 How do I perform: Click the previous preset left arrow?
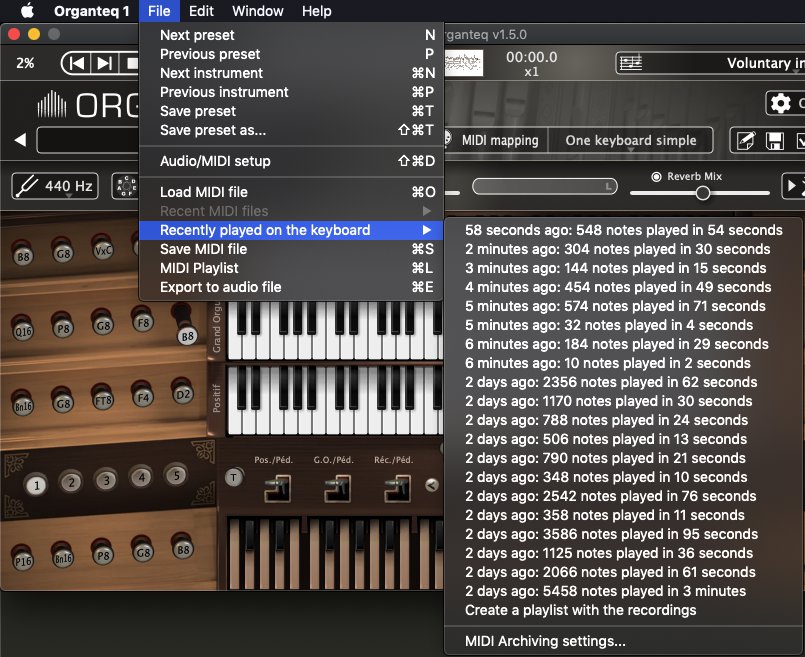(x=20, y=140)
